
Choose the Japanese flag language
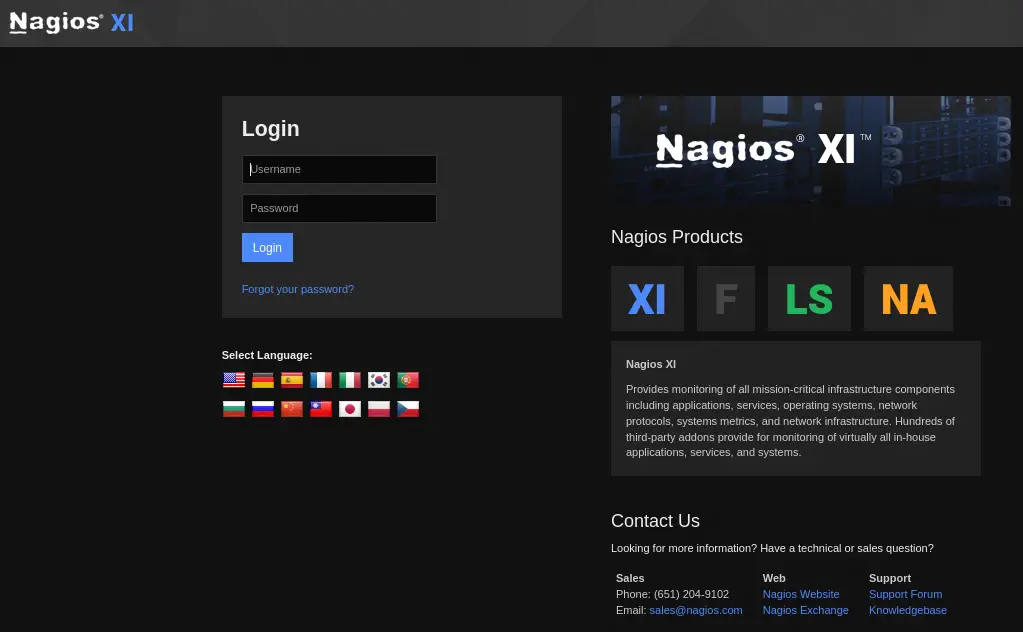(350, 409)
